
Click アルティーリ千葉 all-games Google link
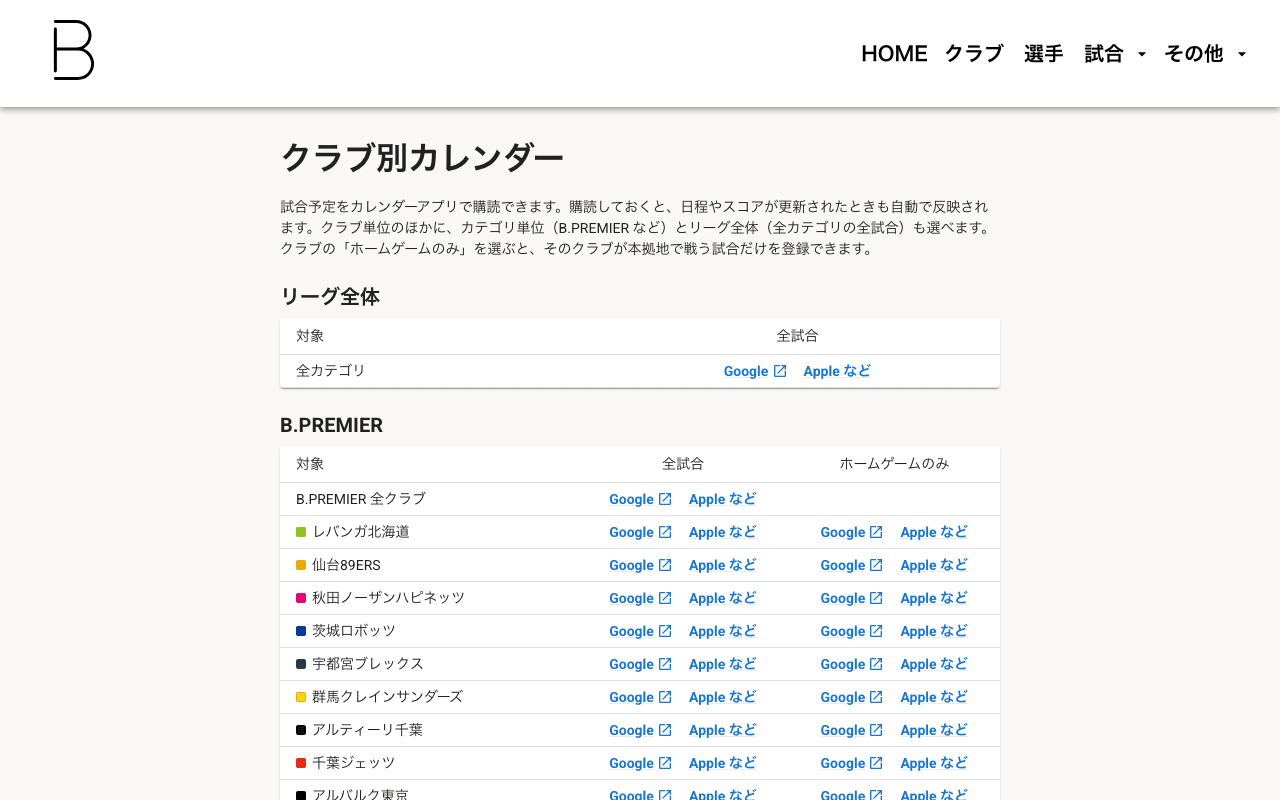pyautogui.click(x=640, y=730)
